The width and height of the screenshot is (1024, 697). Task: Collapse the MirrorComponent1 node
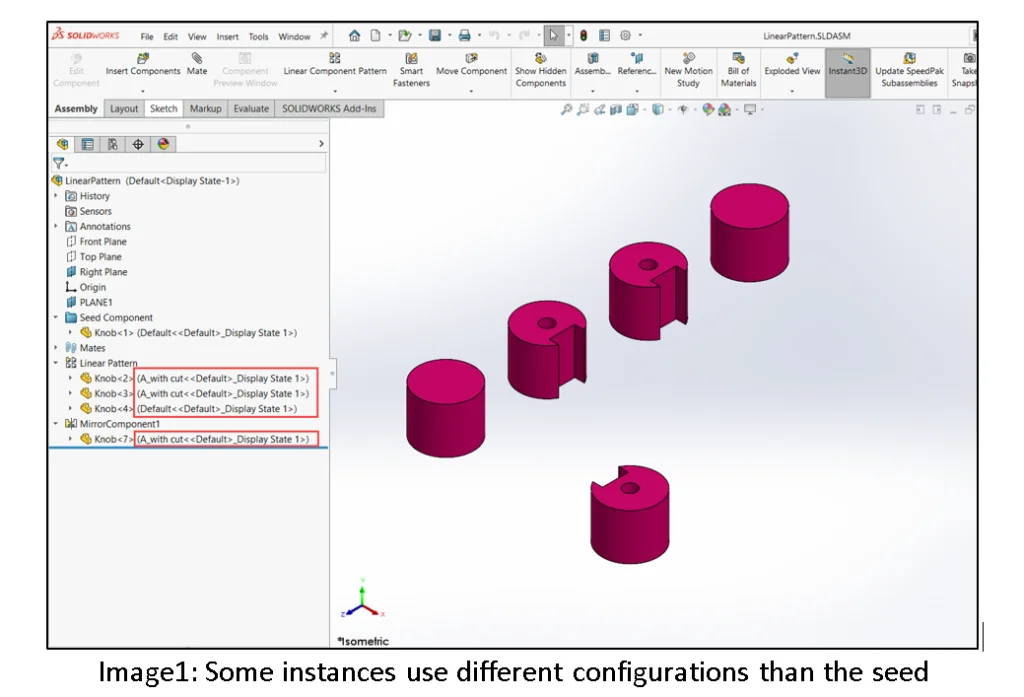coord(57,424)
